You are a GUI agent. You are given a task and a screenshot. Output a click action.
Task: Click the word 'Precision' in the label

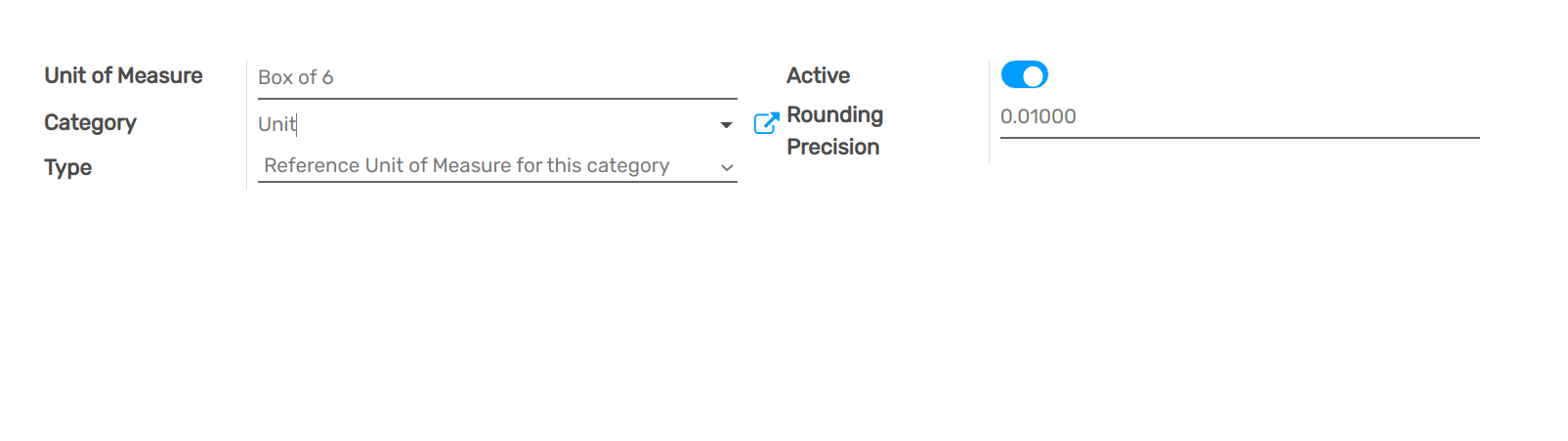tap(832, 148)
